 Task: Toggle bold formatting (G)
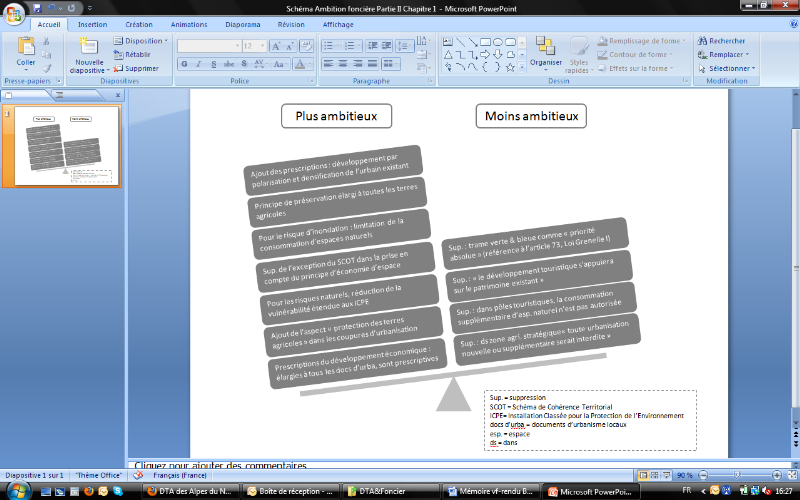[184, 64]
